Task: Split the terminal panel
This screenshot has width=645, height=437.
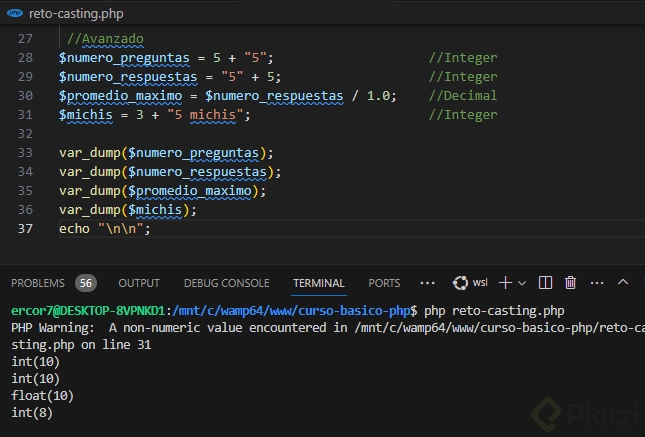Action: click(547, 283)
